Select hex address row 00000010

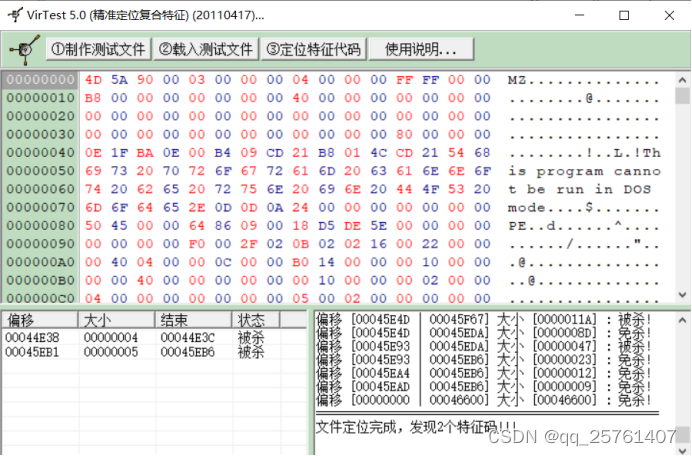click(40, 98)
